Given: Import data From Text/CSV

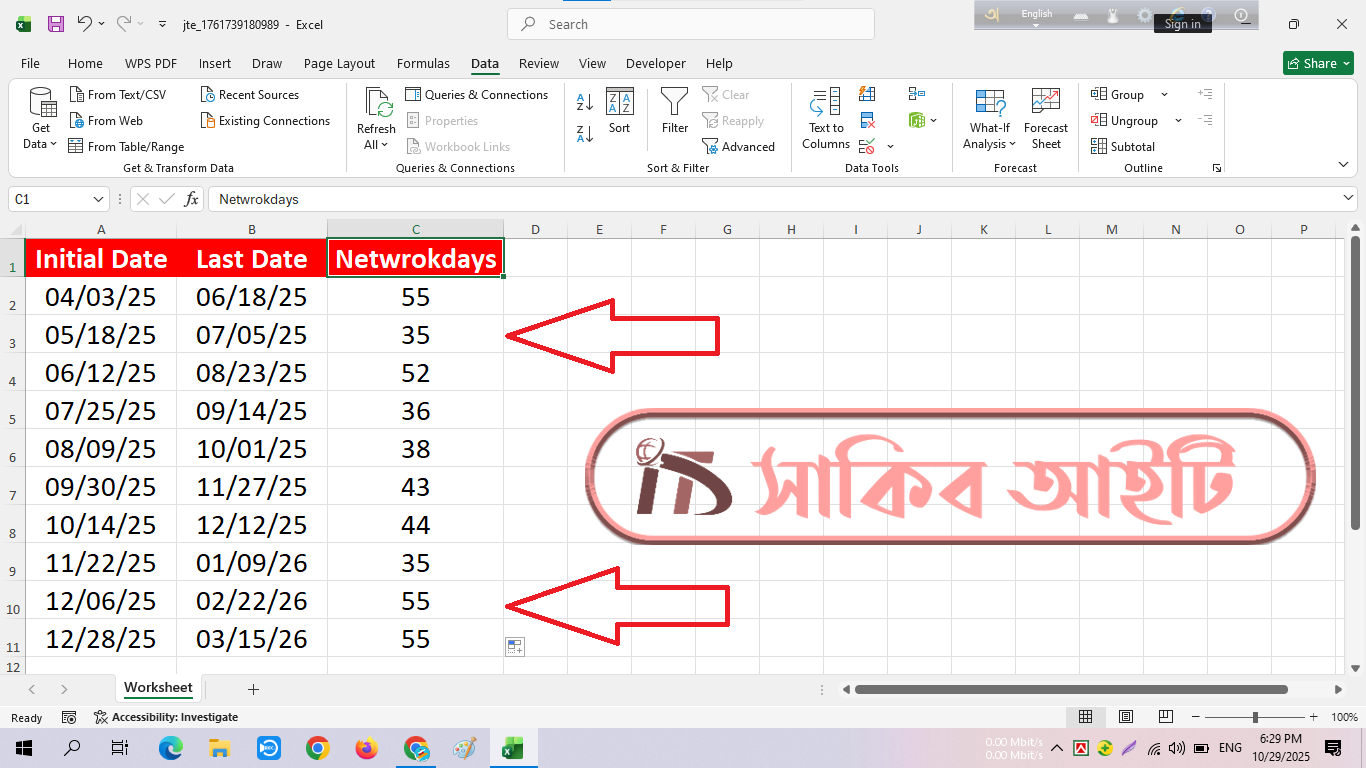Looking at the screenshot, I should click(x=118, y=95).
